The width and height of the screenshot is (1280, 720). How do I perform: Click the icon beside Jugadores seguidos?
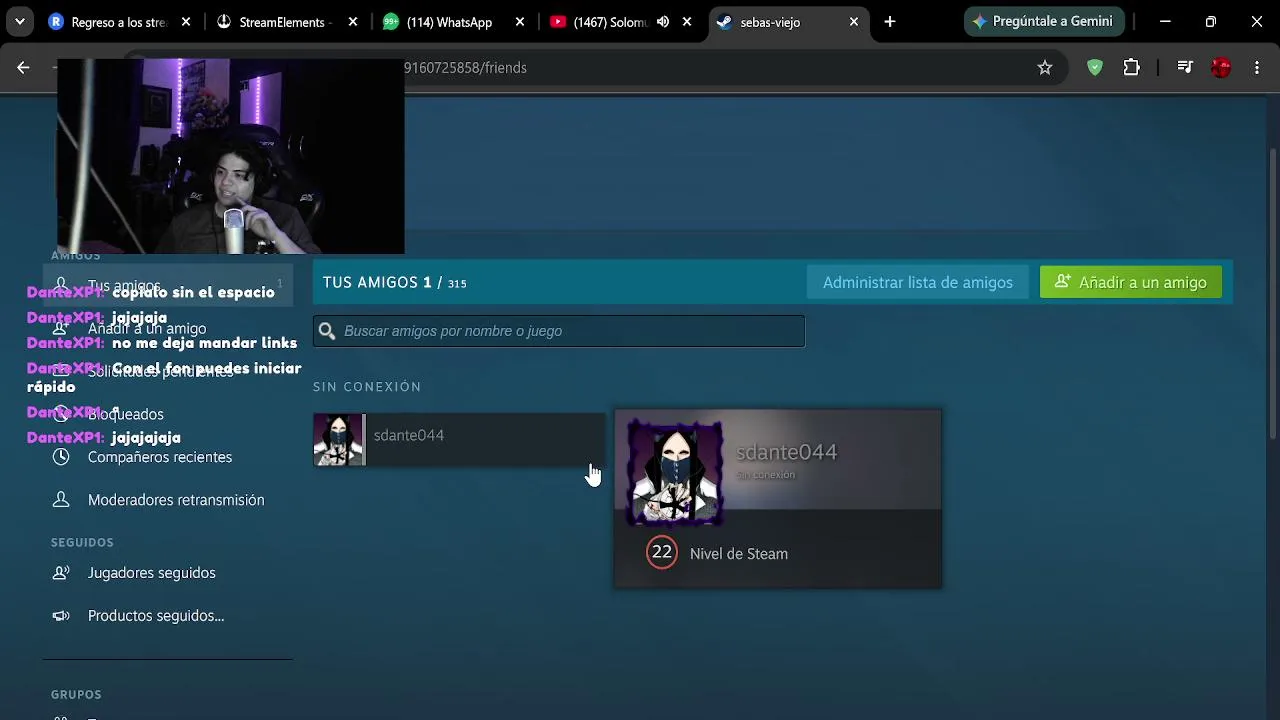61,573
